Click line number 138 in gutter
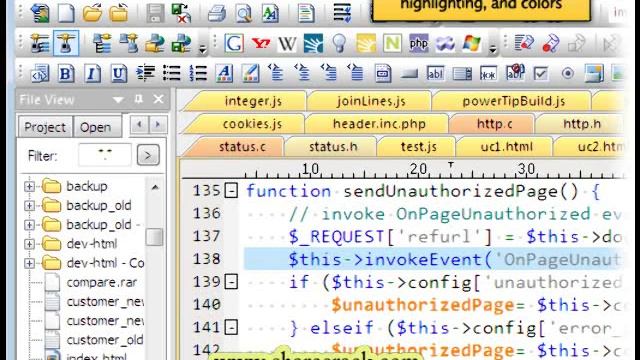Image resolution: width=640 pixels, height=360 pixels. pos(207,259)
